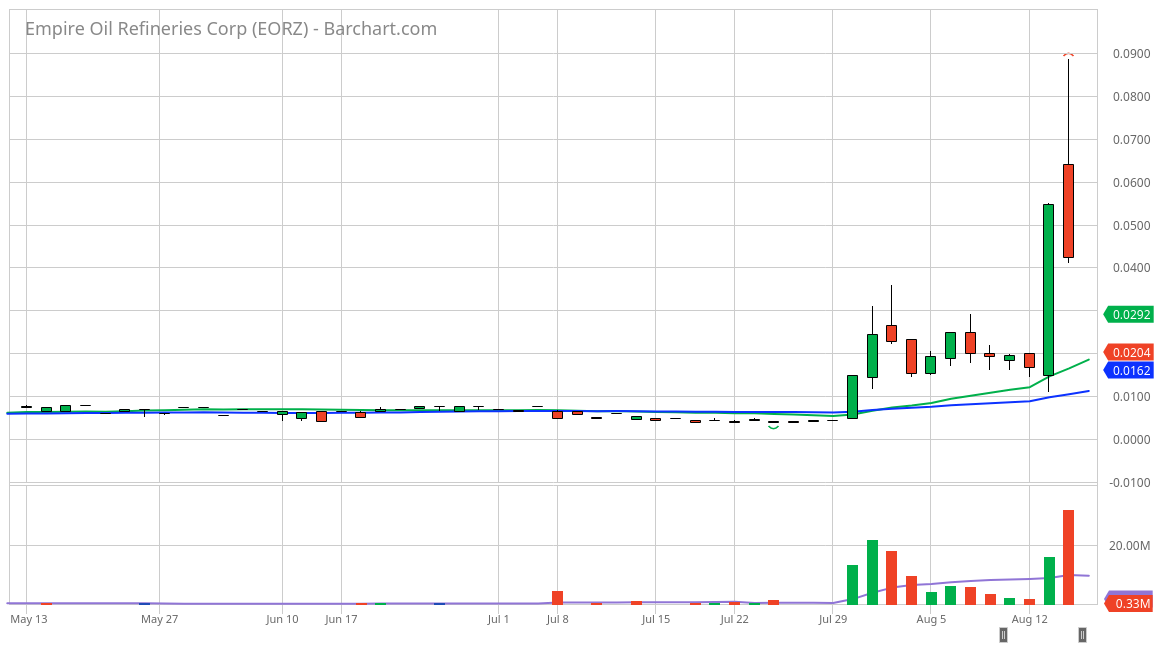Click the Jul 8 date label
Screen dimensions: 1156x650
pyautogui.click(x=557, y=619)
